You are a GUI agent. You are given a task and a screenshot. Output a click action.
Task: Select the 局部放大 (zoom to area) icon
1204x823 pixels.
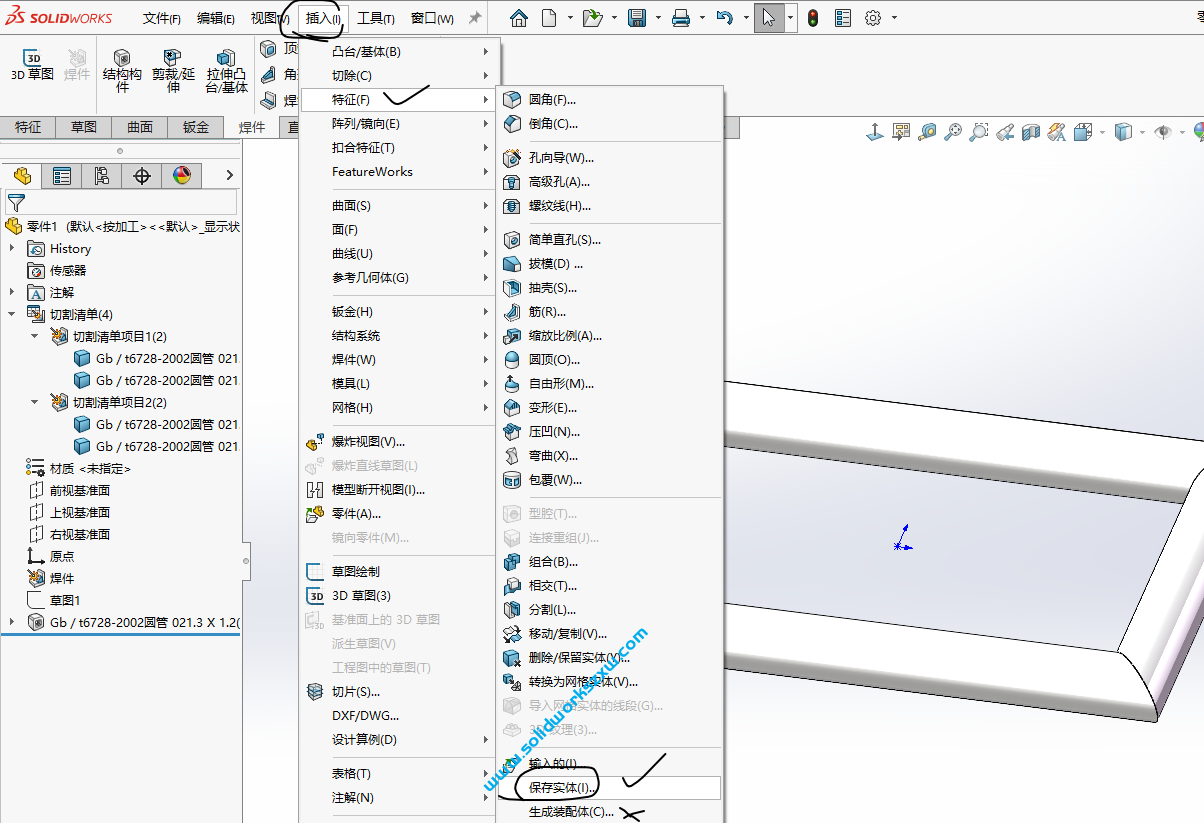[x=981, y=131]
